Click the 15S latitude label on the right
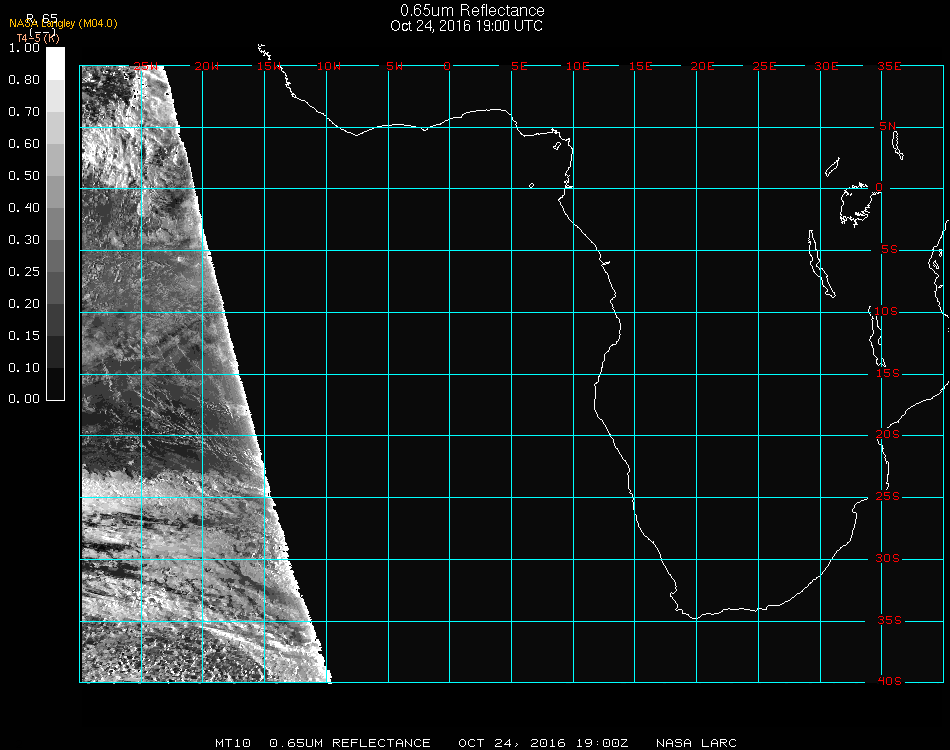This screenshot has width=950, height=750. coord(888,373)
